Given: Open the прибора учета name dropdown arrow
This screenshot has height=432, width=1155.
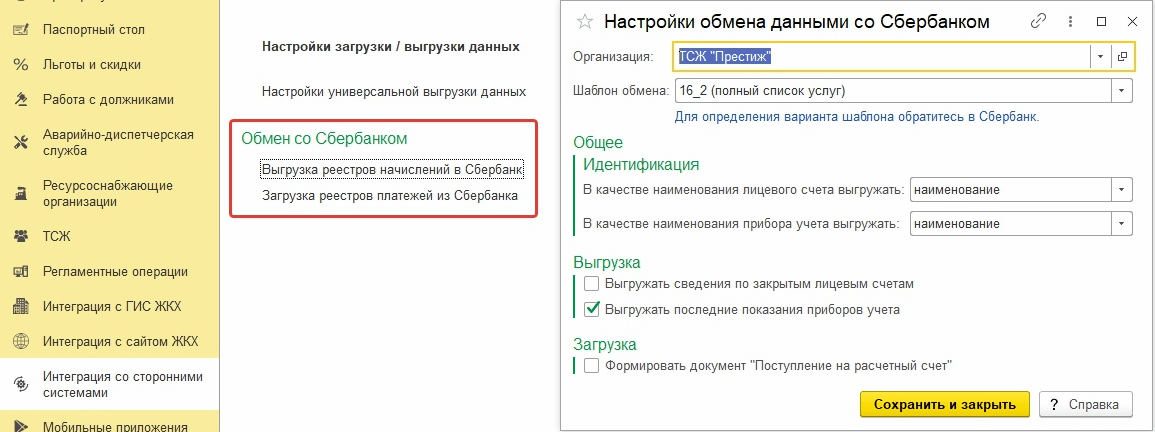Looking at the screenshot, I should (1121, 223).
